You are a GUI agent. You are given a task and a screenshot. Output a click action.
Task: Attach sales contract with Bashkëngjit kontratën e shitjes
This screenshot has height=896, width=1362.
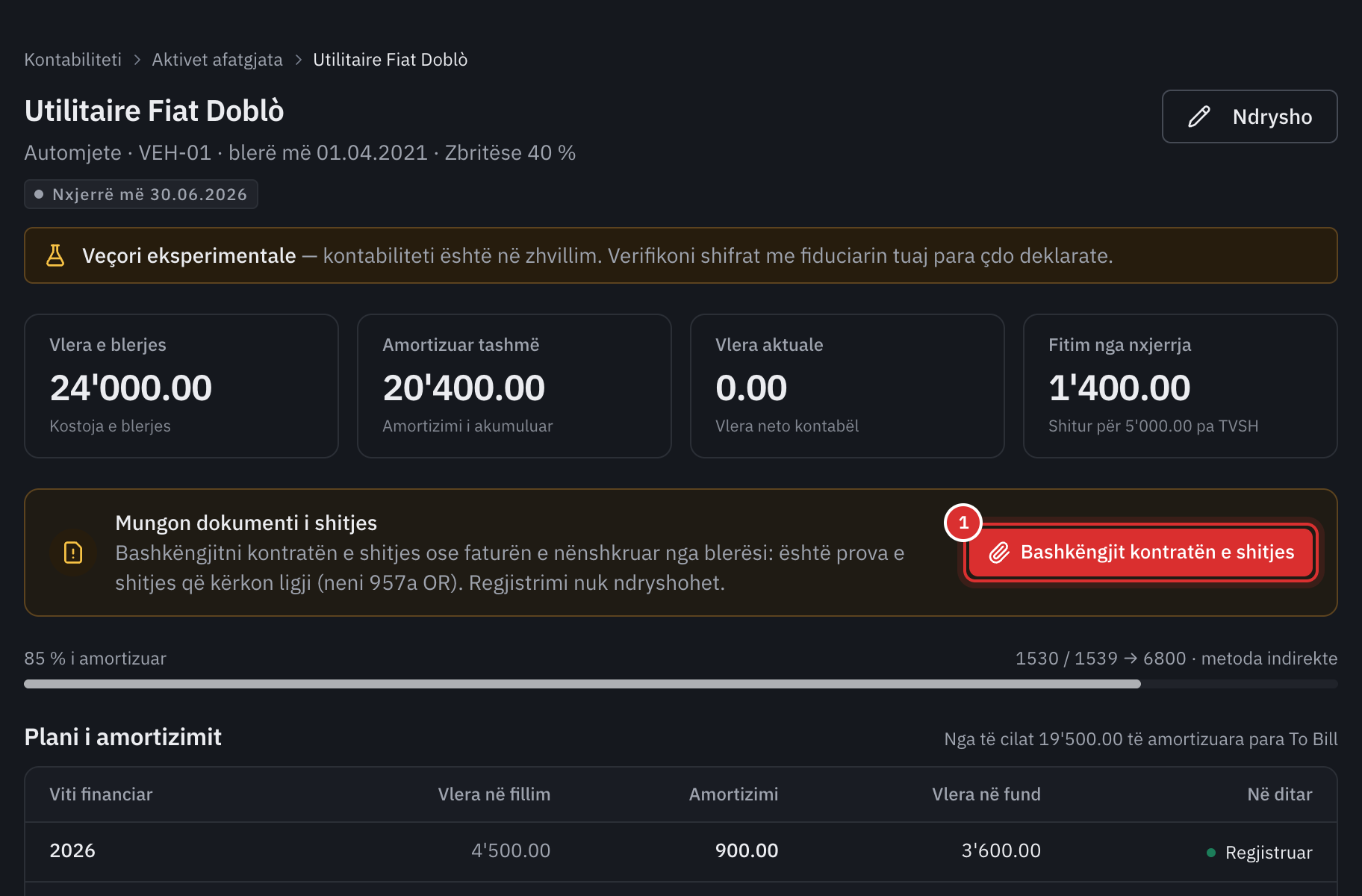pyautogui.click(x=1140, y=553)
